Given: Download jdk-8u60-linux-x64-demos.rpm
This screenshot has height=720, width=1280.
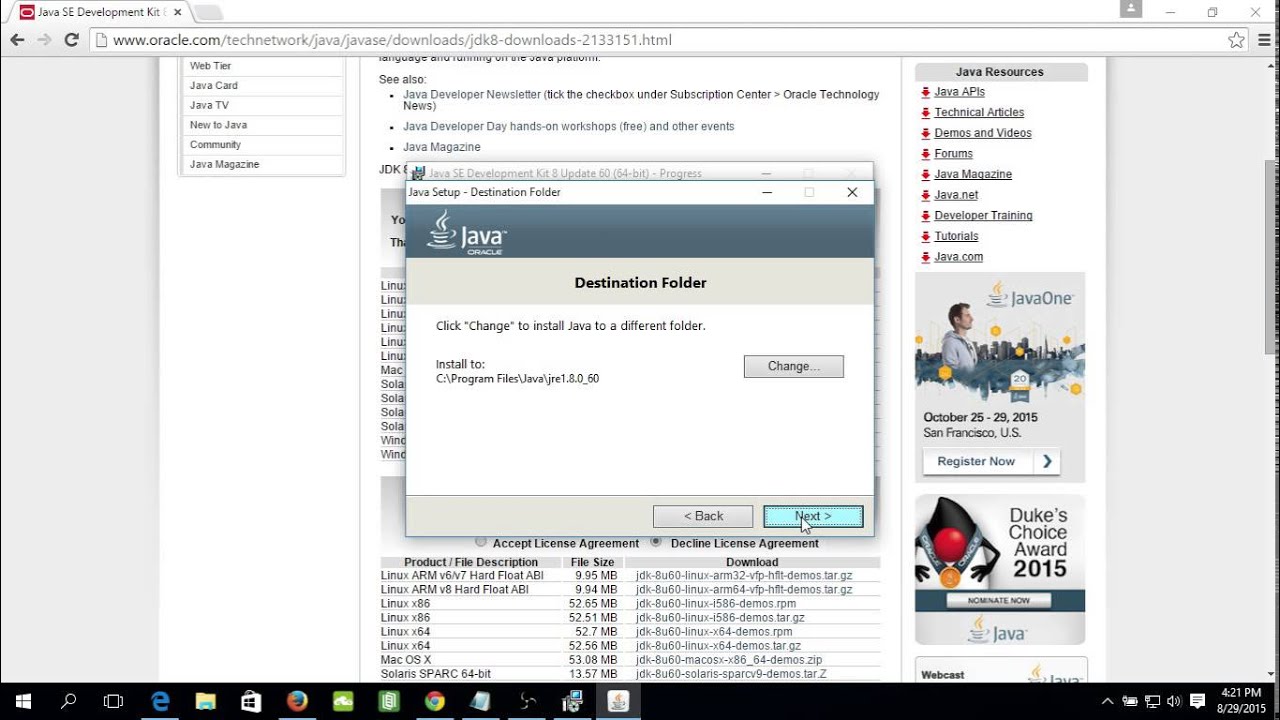Looking at the screenshot, I should tap(714, 632).
